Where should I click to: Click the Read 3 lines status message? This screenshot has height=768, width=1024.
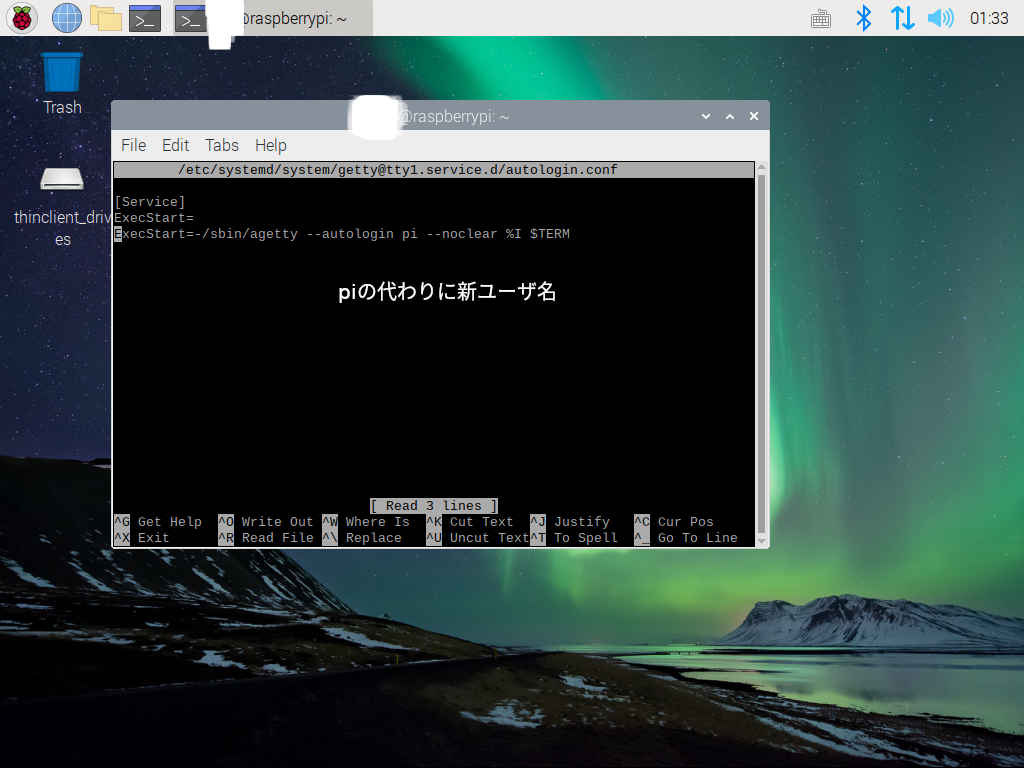(433, 505)
